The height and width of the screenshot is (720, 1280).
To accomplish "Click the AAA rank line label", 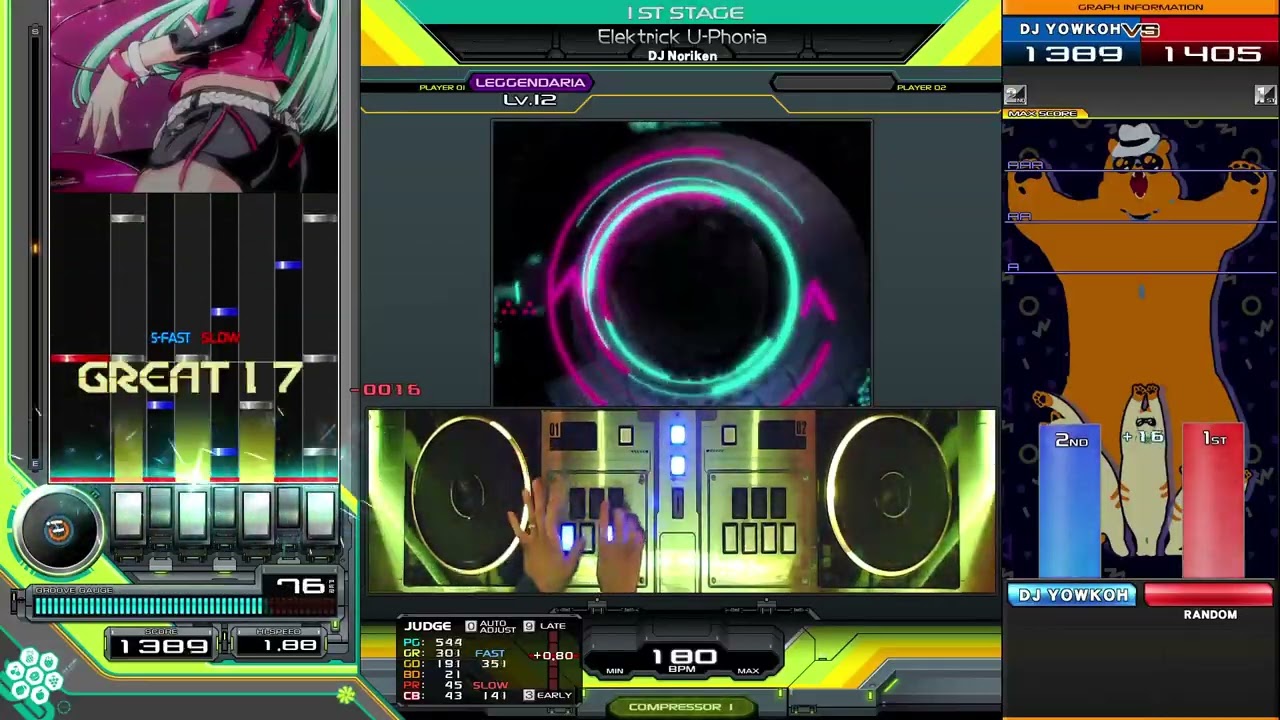I will [x=1025, y=165].
